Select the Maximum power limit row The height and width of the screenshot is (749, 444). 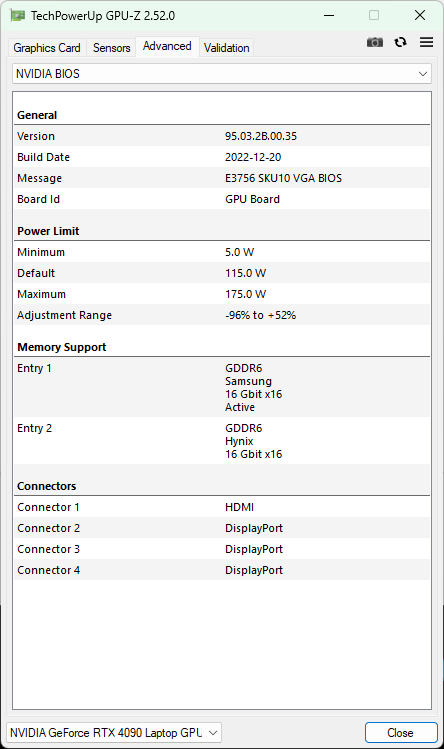(x=222, y=294)
